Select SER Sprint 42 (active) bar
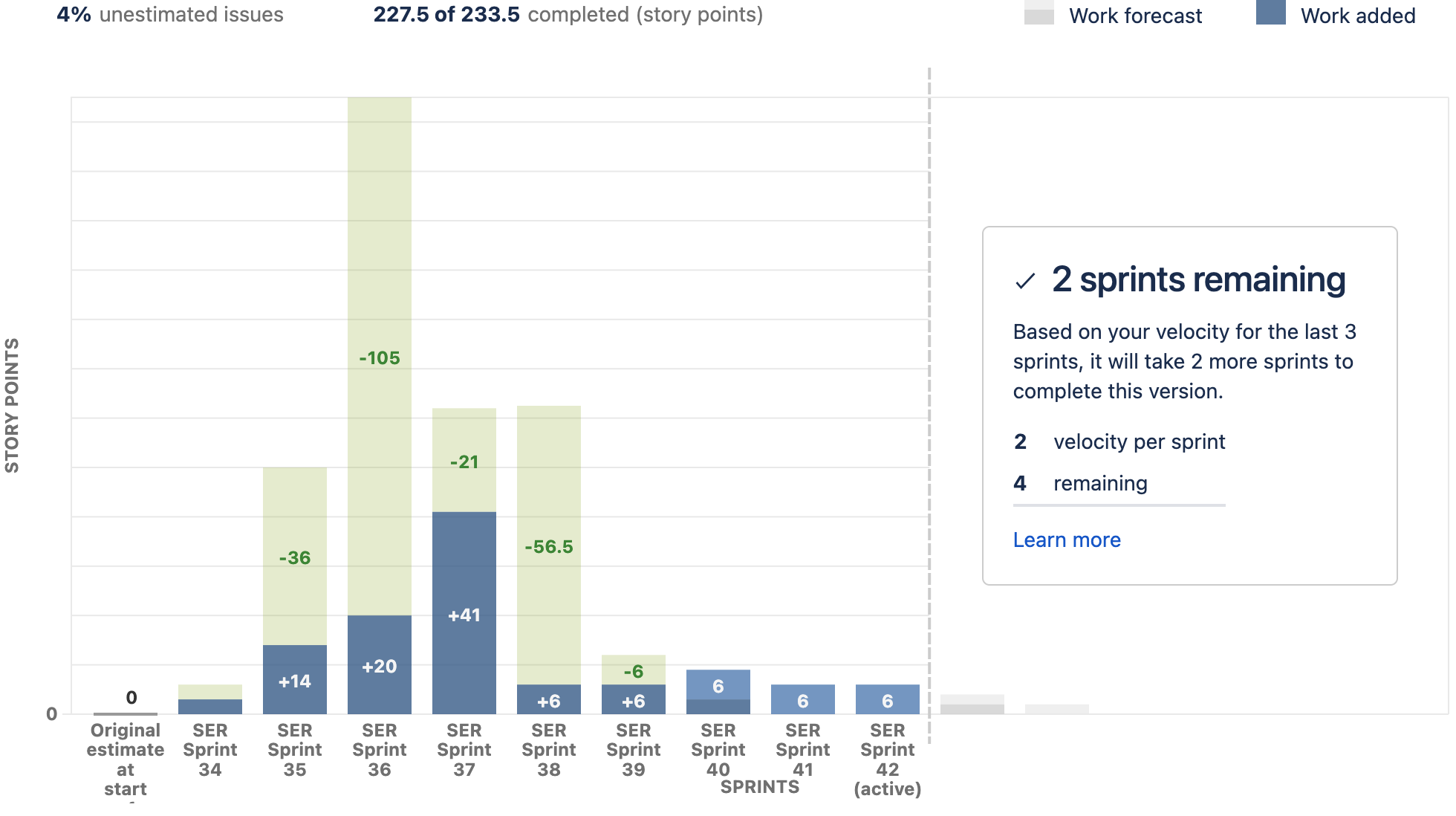The height and width of the screenshot is (816, 1456). [888, 699]
